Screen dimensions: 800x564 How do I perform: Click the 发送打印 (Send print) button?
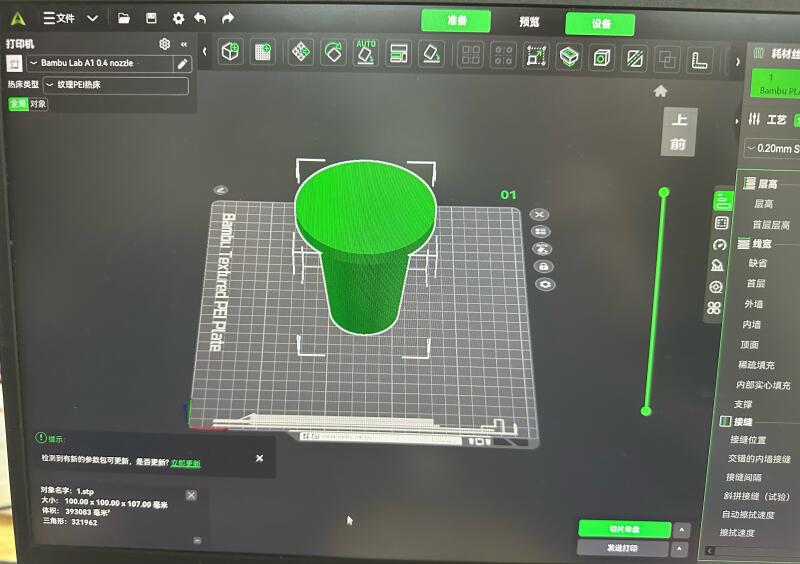pos(623,548)
